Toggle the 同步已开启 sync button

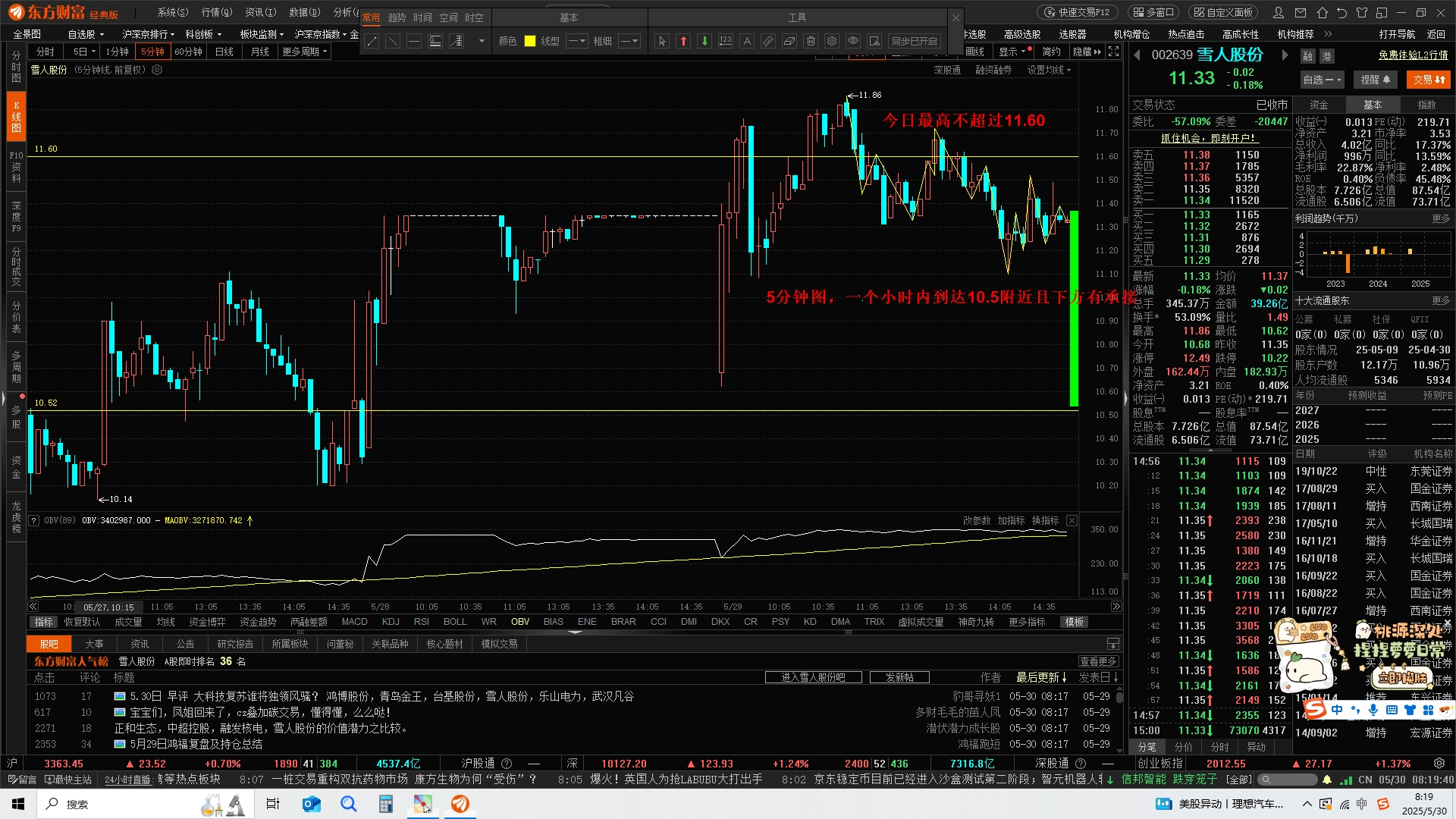click(x=915, y=42)
